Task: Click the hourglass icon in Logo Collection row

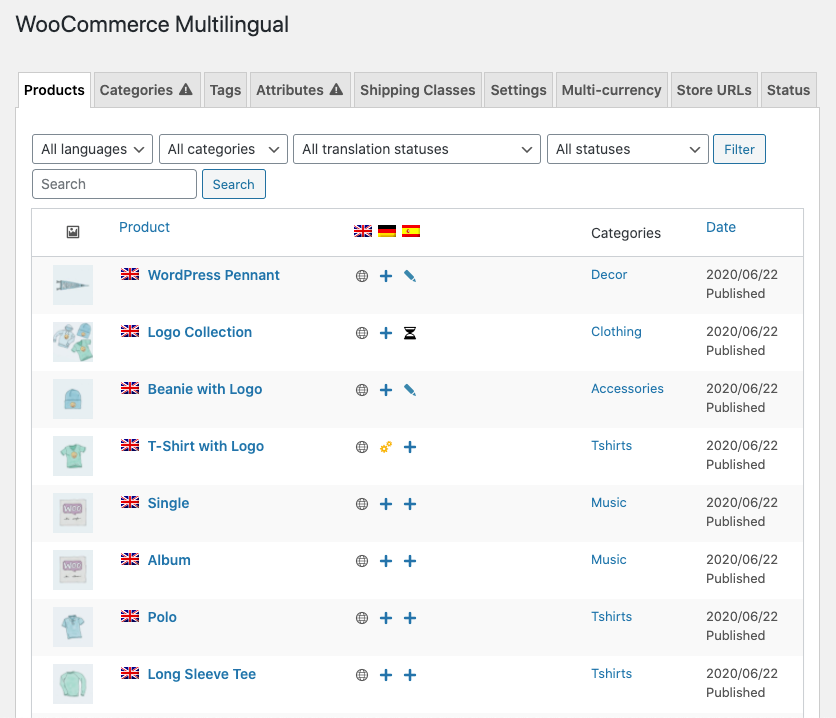Action: pyautogui.click(x=410, y=333)
